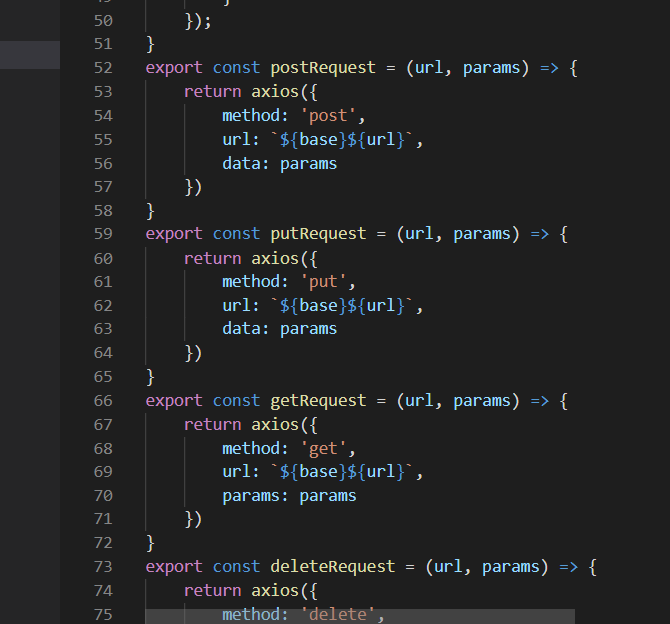Click the postRequest function name
Viewport: 670px width, 624px height.
click(x=323, y=68)
